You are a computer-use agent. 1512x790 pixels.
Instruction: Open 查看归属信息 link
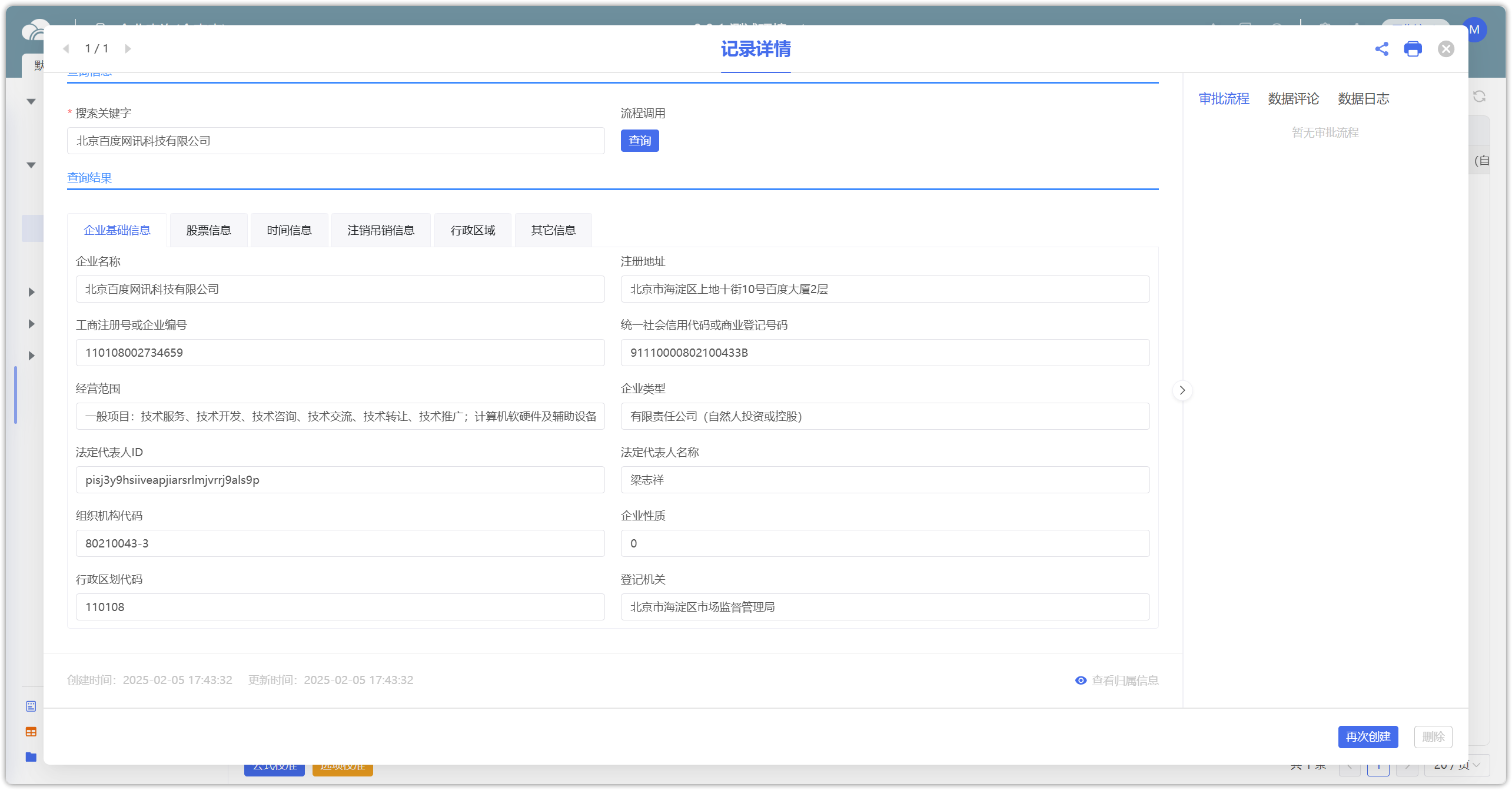(1125, 681)
